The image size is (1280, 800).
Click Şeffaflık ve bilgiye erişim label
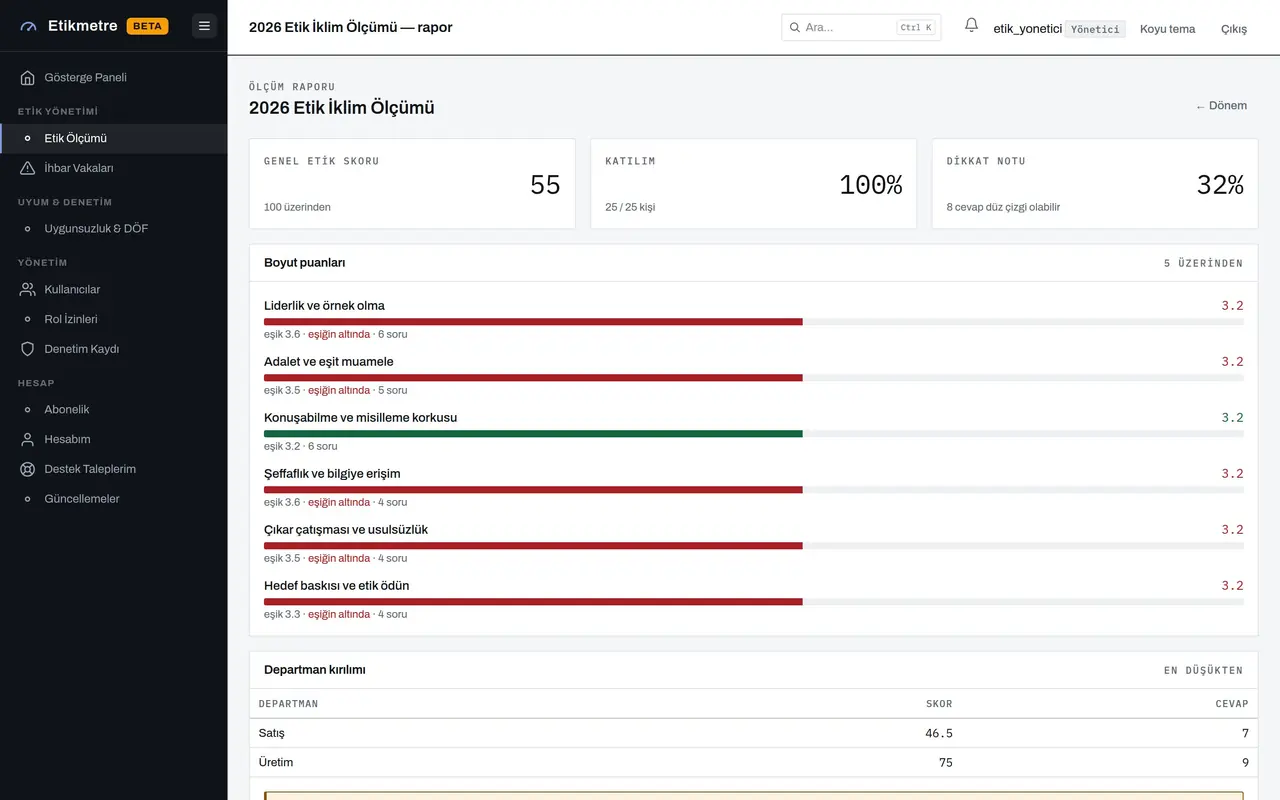click(332, 474)
